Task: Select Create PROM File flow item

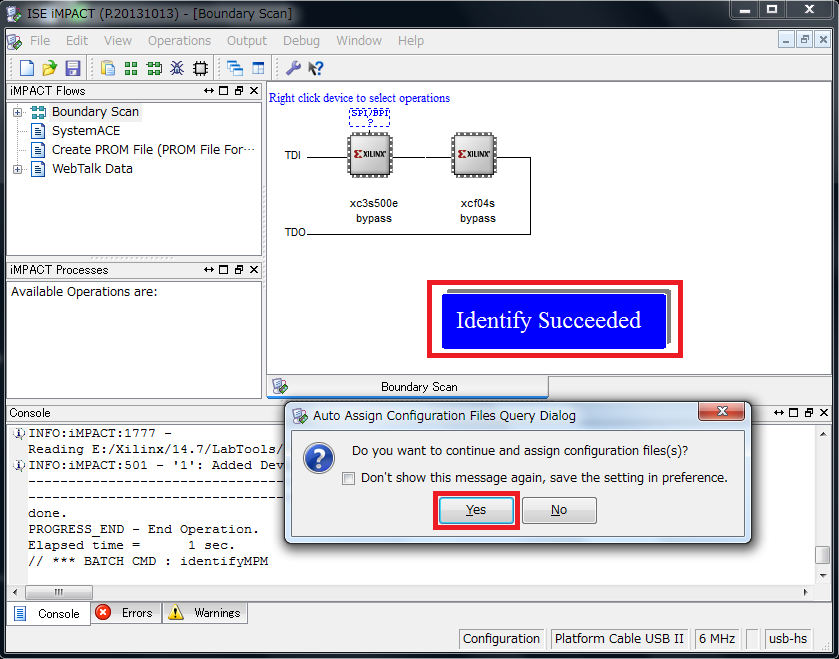Action: pyautogui.click(x=152, y=150)
